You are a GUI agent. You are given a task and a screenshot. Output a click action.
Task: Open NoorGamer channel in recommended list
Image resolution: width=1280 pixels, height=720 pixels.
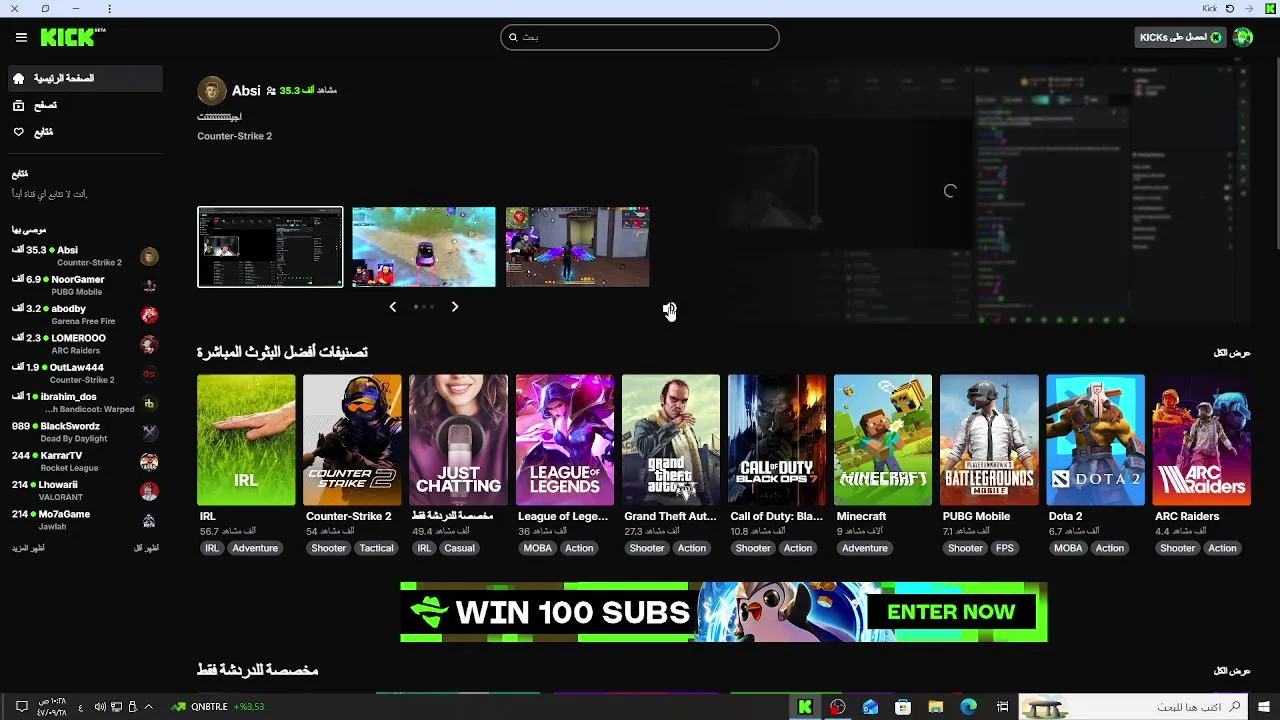coord(85,286)
